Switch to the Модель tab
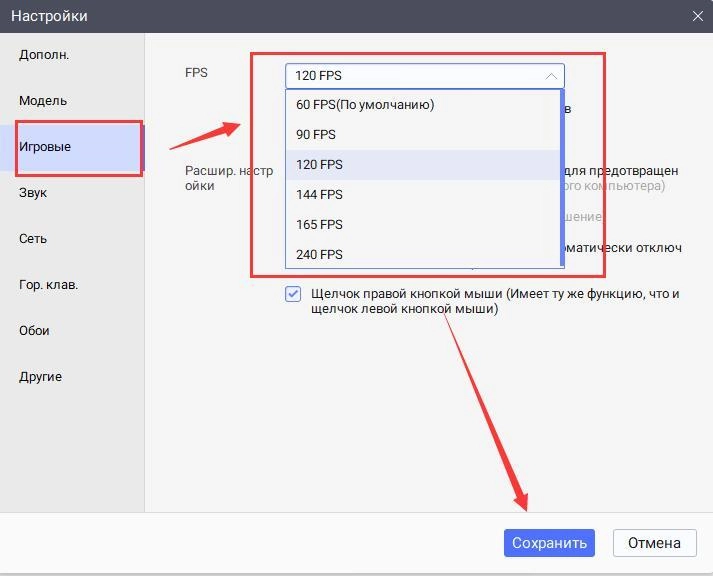This screenshot has height=576, width=713. click(x=43, y=101)
